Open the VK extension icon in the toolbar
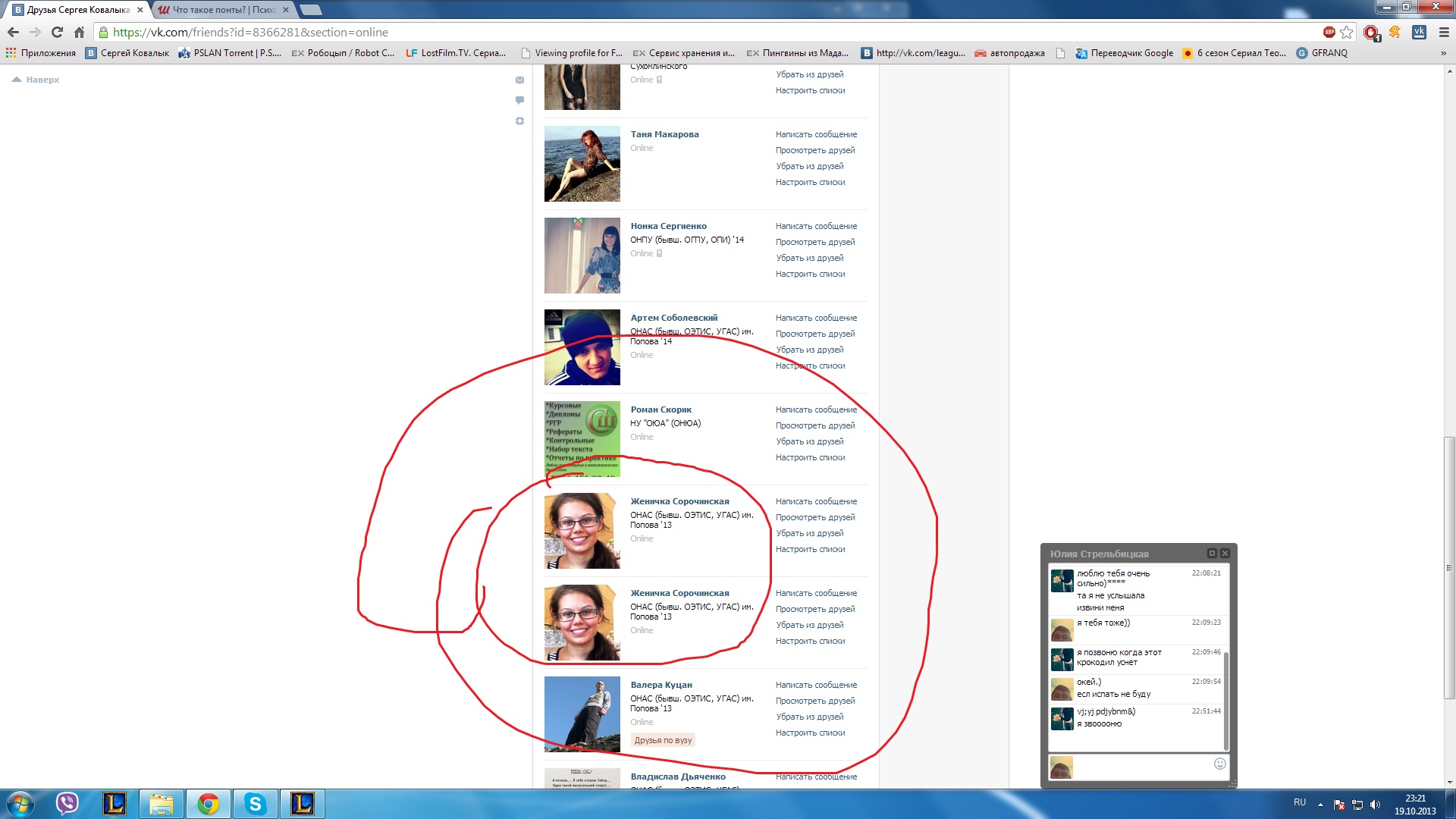Image resolution: width=1456 pixels, height=819 pixels. 1419,32
